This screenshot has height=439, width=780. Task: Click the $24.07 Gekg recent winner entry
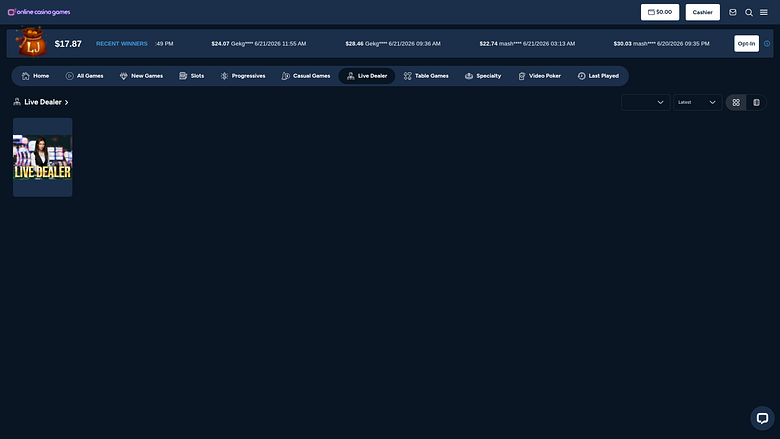coord(259,44)
